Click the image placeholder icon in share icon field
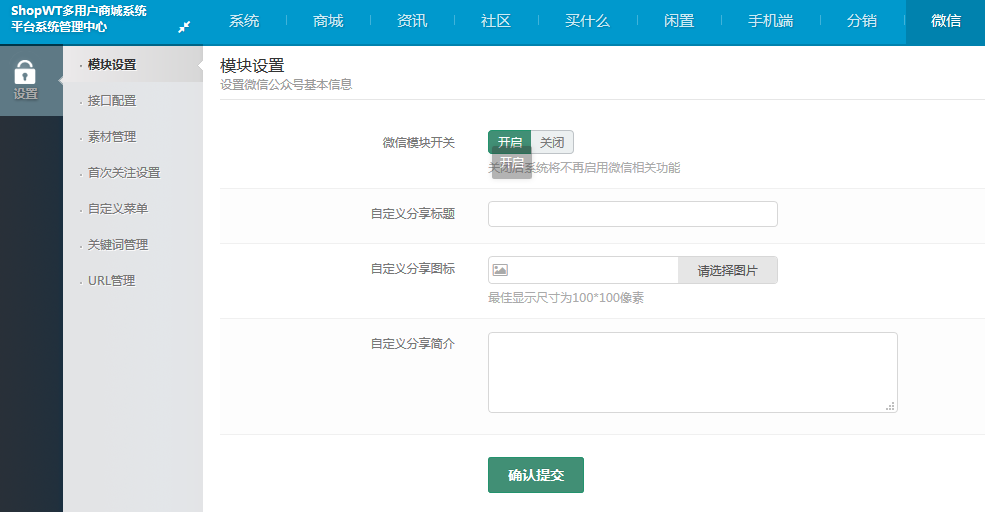Image resolution: width=985 pixels, height=512 pixels. coord(500,270)
